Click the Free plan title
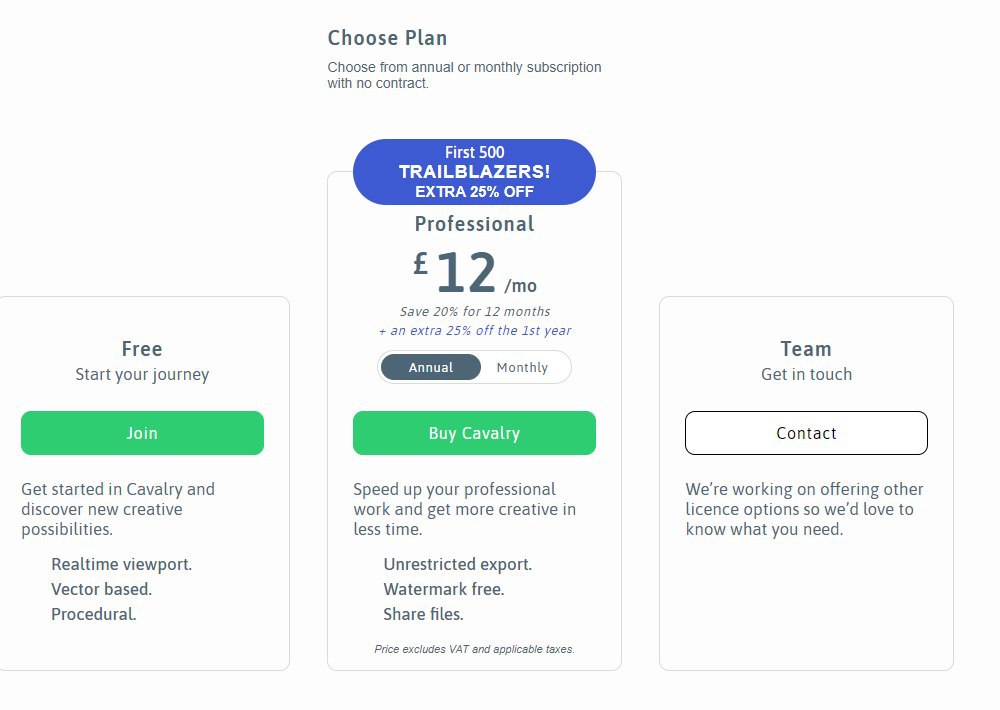1000x710 pixels. tap(142, 349)
